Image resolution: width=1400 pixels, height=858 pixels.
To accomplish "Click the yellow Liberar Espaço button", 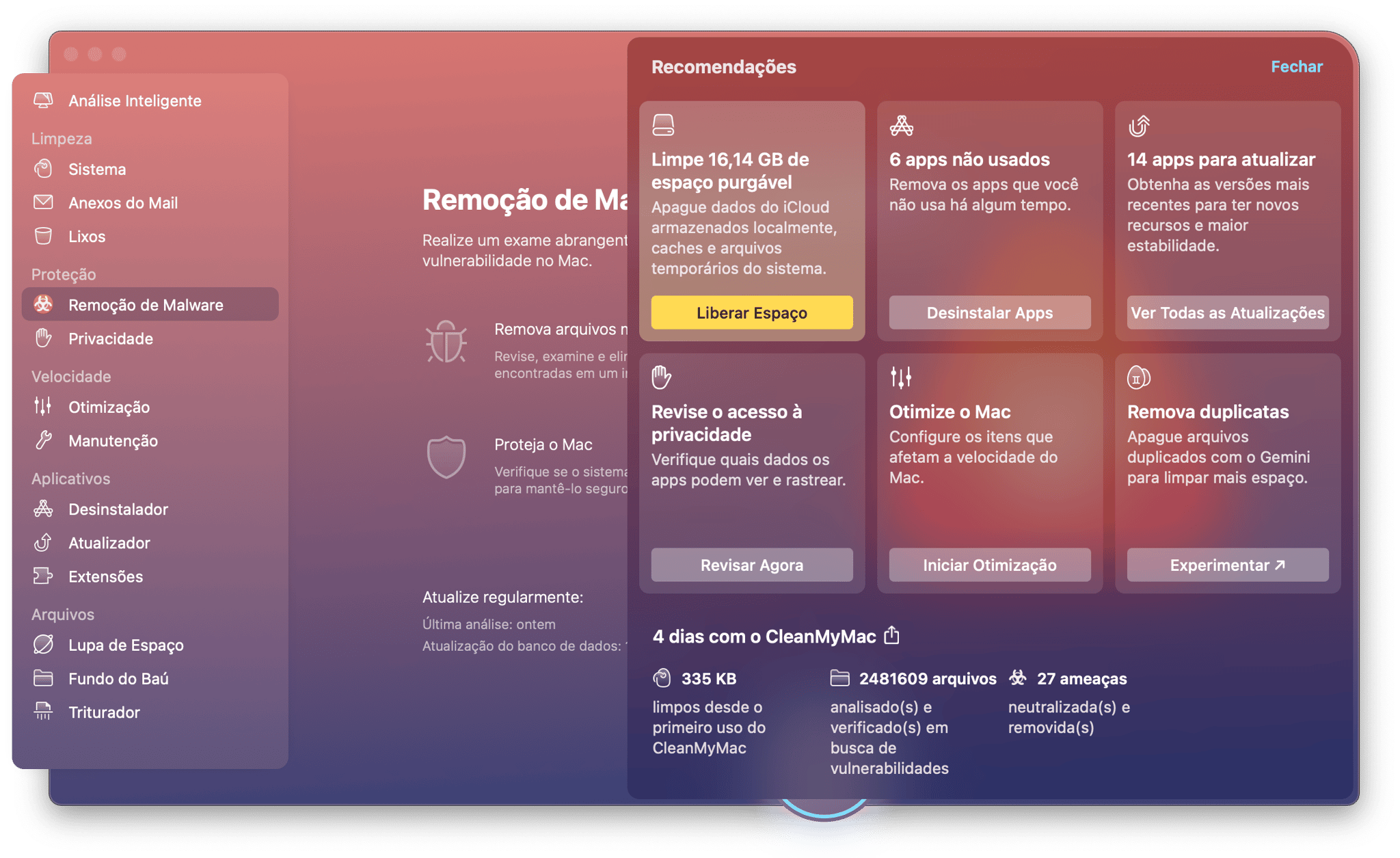I will 751,312.
